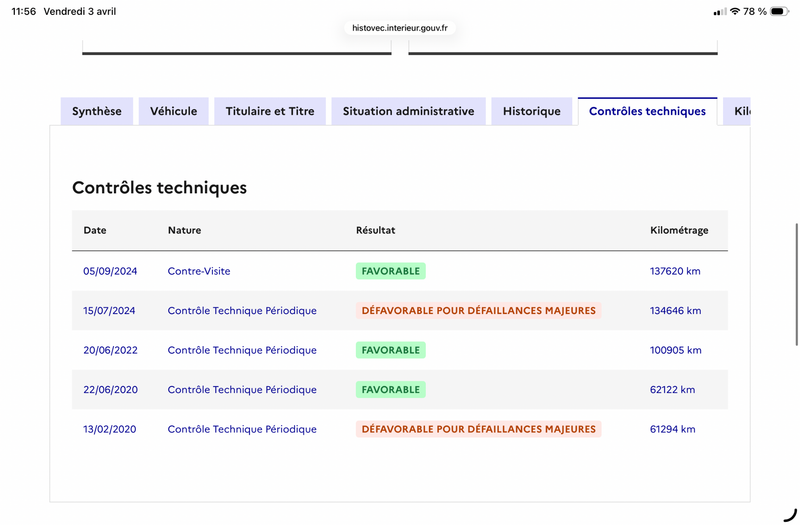Click the Kilométrage column header
The width and height of the screenshot is (800, 525).
pos(679,230)
